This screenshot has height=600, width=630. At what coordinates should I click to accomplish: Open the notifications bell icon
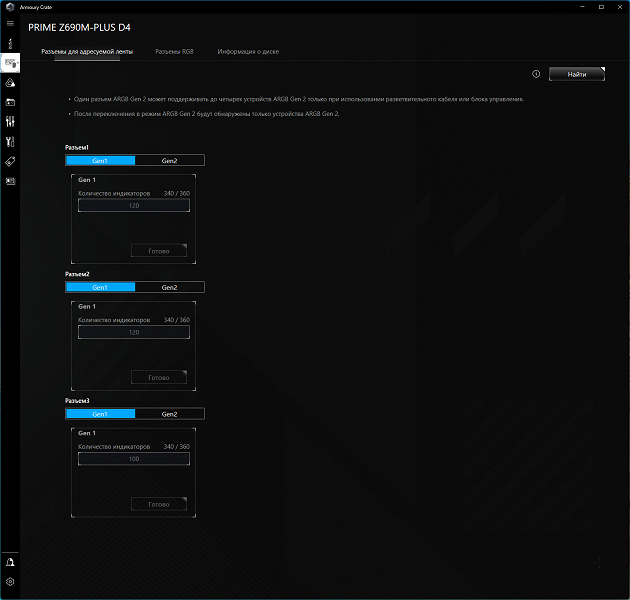coord(10,562)
